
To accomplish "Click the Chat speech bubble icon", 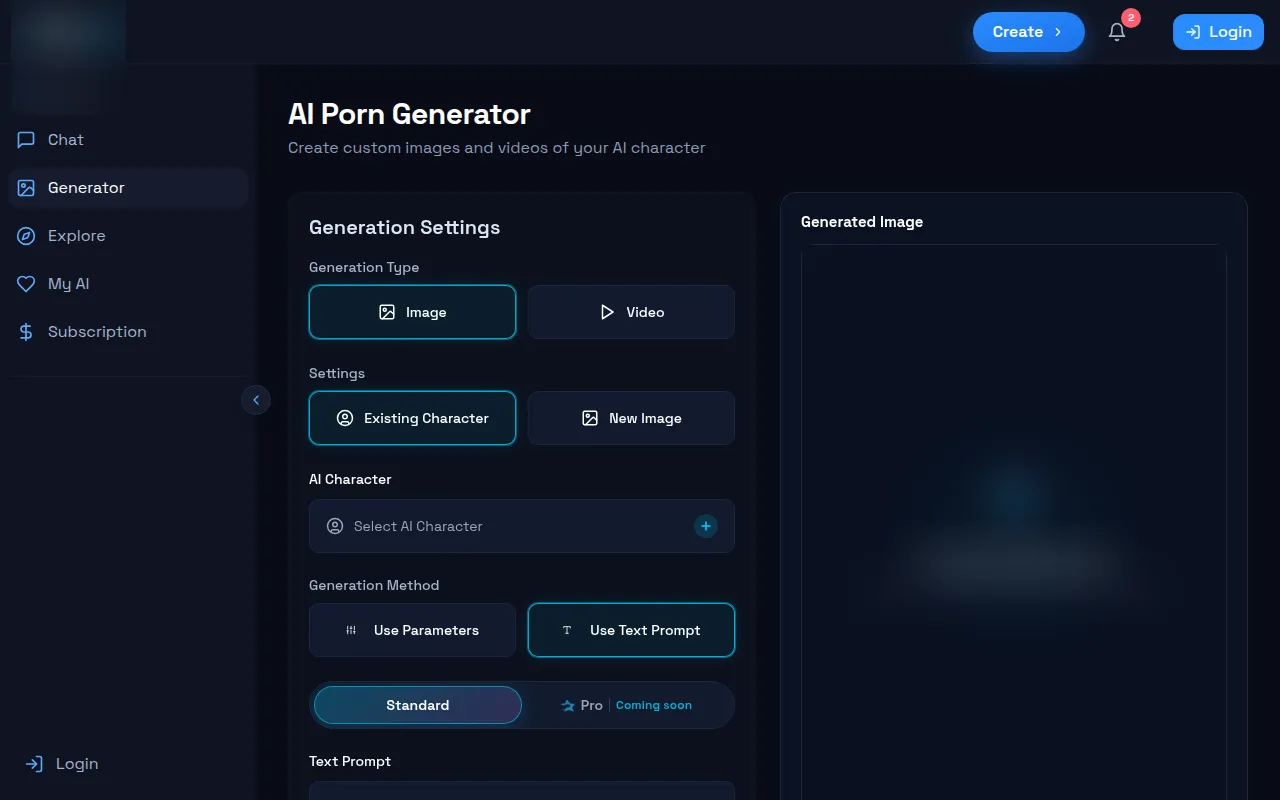I will [x=26, y=140].
